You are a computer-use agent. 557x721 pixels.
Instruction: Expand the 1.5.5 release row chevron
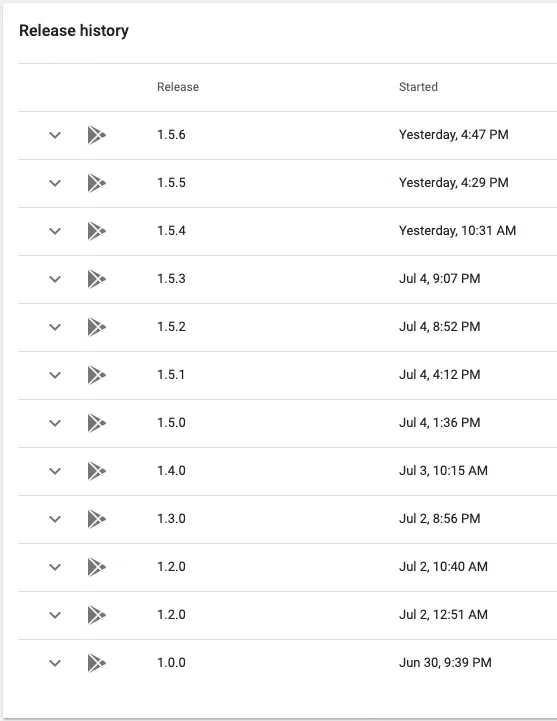click(55, 183)
